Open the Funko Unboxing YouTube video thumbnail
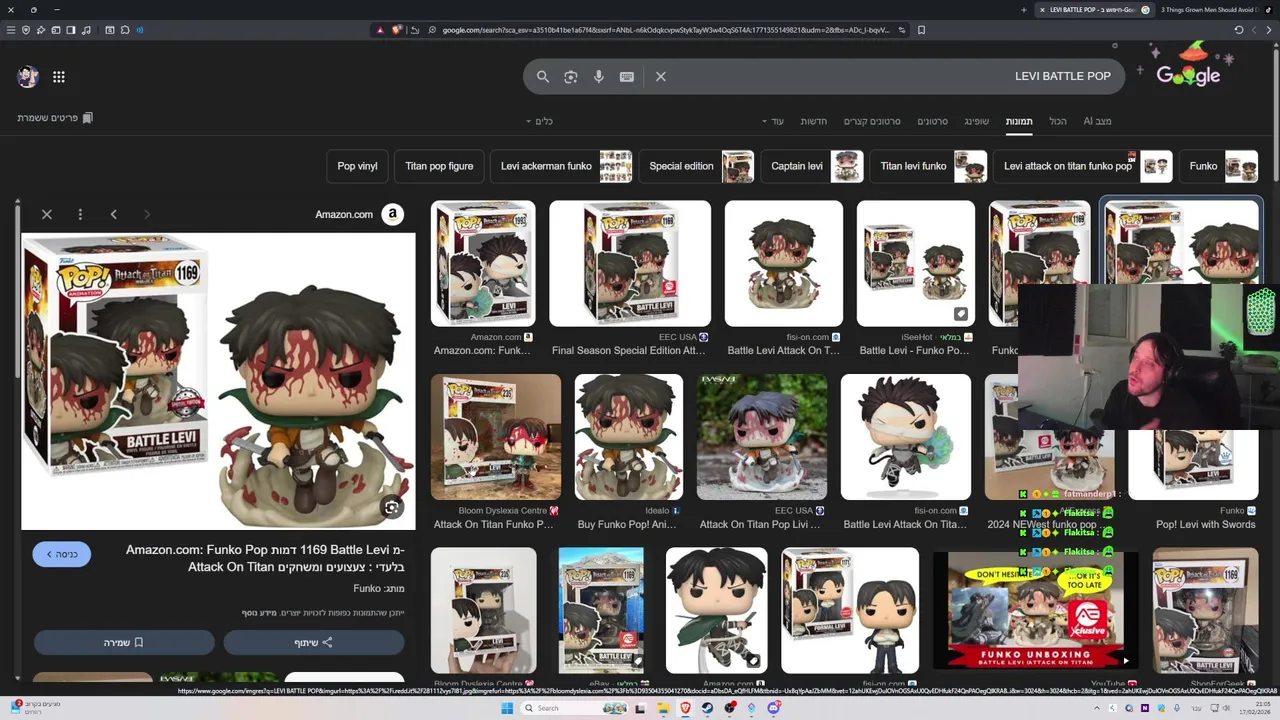 coord(1034,610)
